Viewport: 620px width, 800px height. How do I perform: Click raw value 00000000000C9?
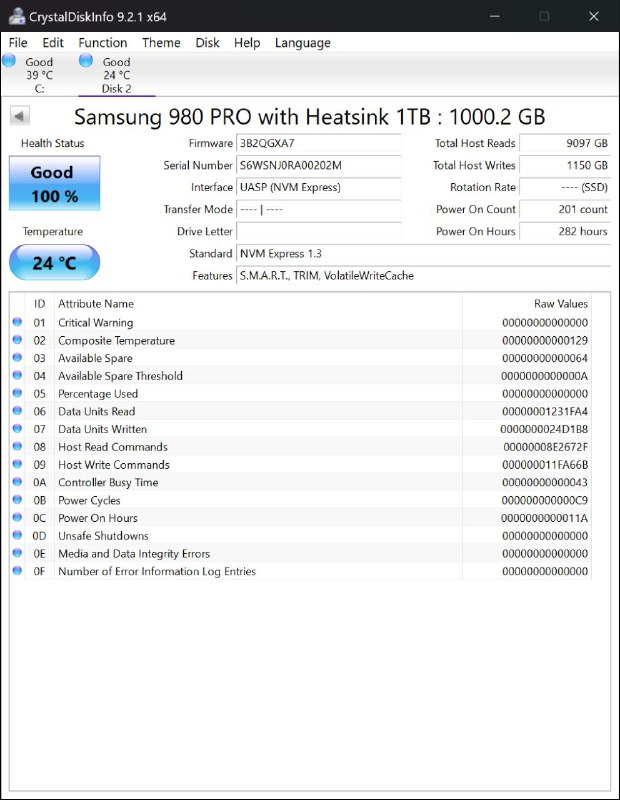click(x=544, y=500)
